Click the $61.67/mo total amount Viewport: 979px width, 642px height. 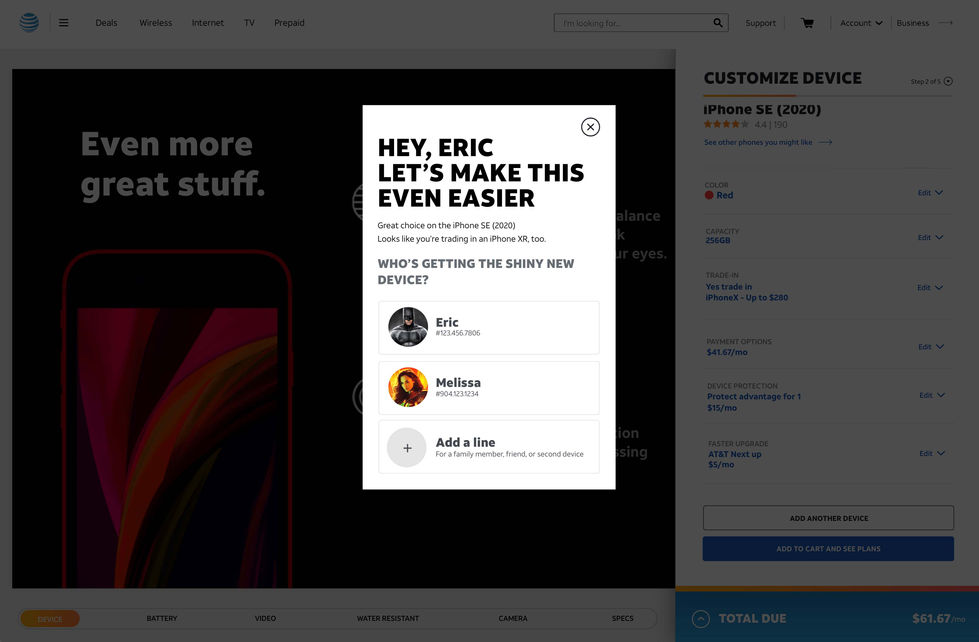pyautogui.click(x=938, y=618)
